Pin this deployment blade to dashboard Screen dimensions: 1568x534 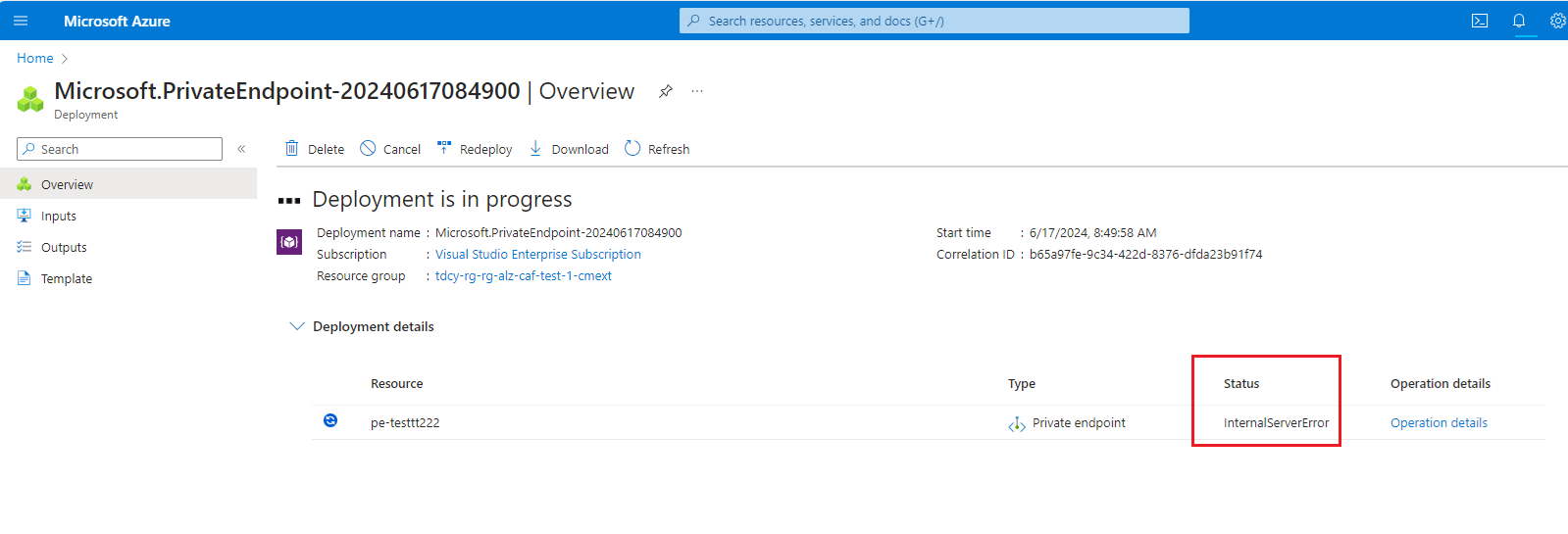[666, 91]
